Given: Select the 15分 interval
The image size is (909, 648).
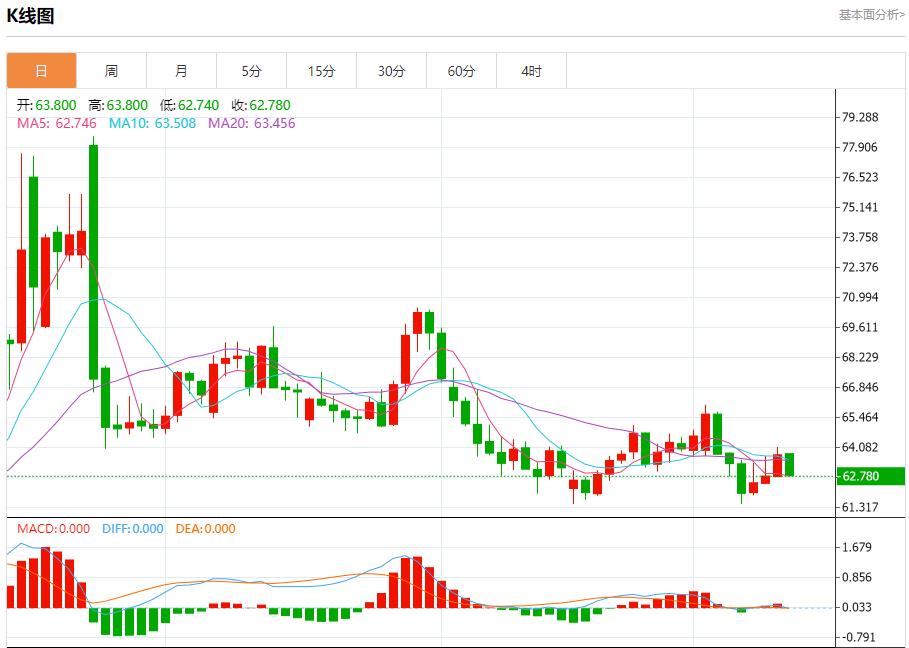Looking at the screenshot, I should click(x=322, y=70).
